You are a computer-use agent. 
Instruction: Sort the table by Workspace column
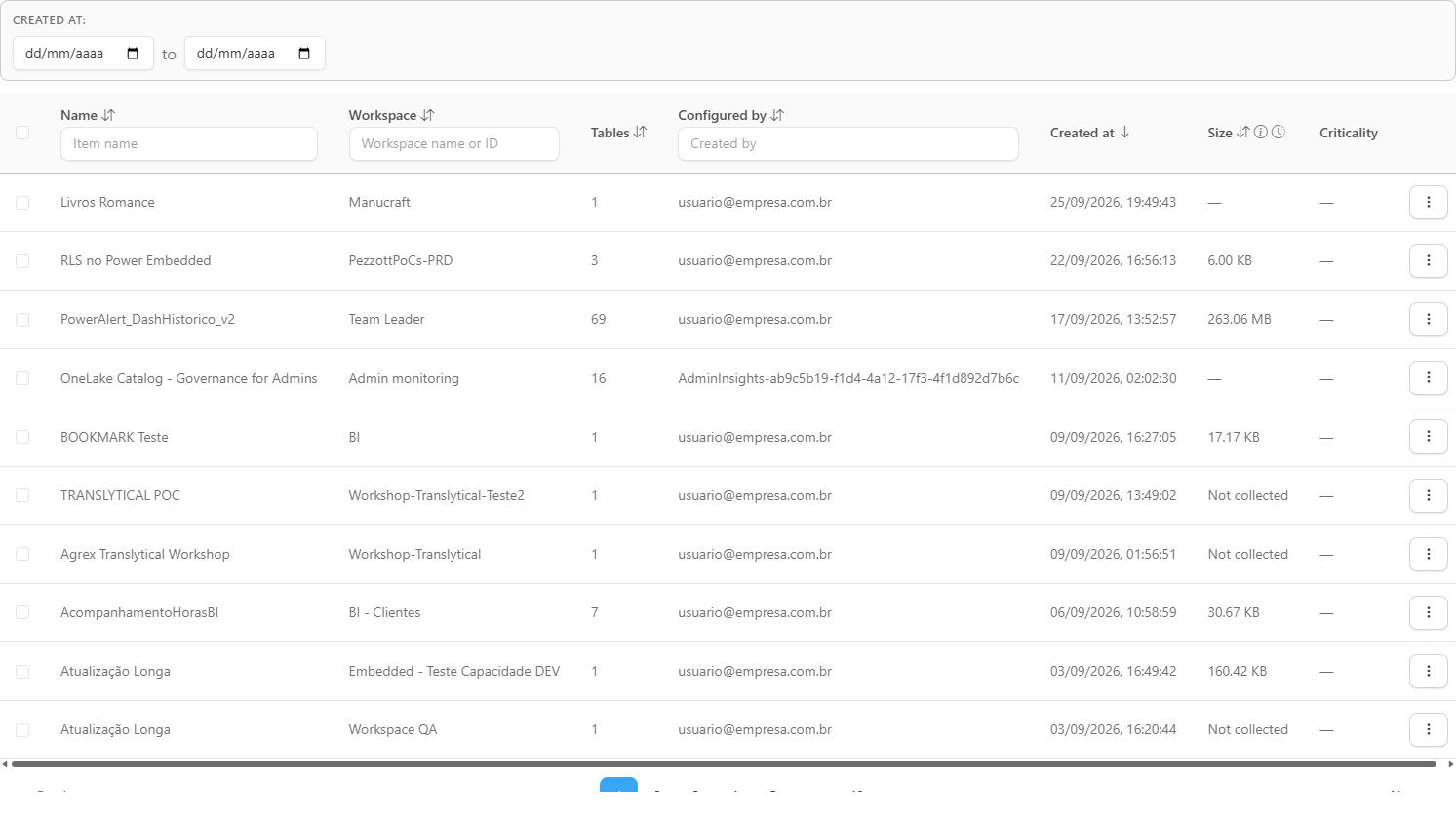click(x=427, y=115)
